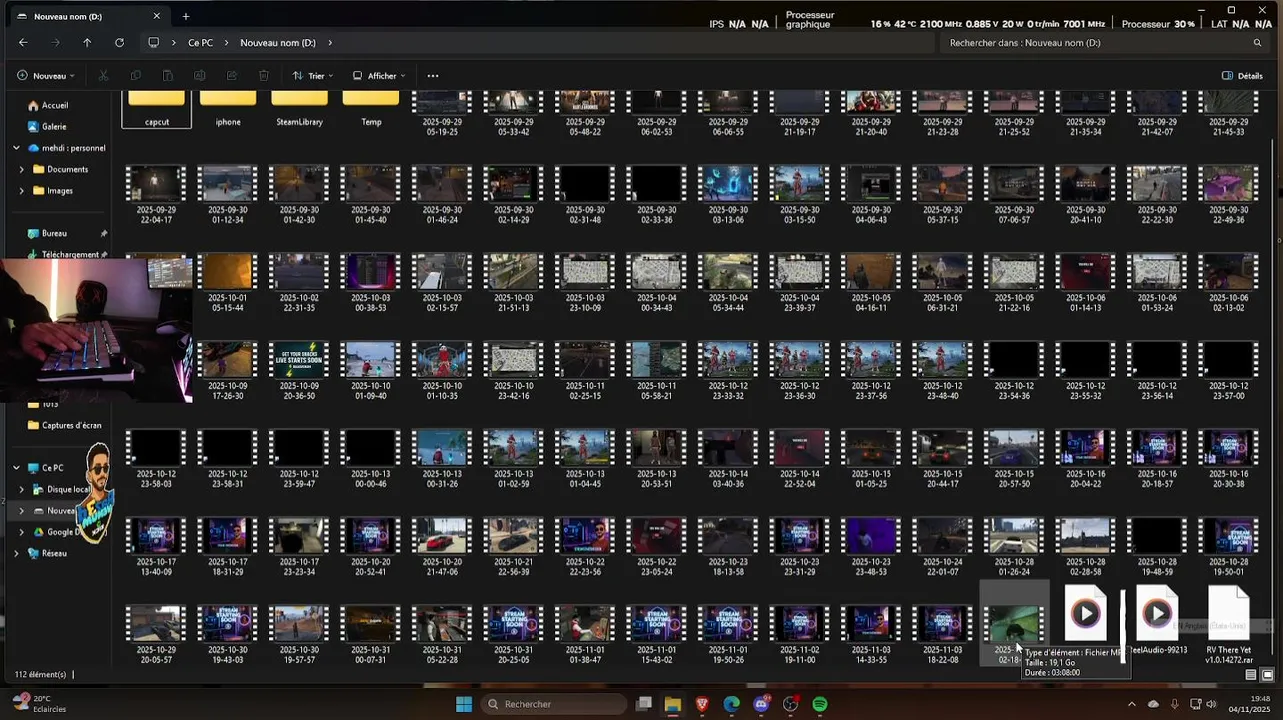Viewport: 1283px width, 720px height.
Task: Go back with the left arrow button
Action: pyautogui.click(x=23, y=43)
